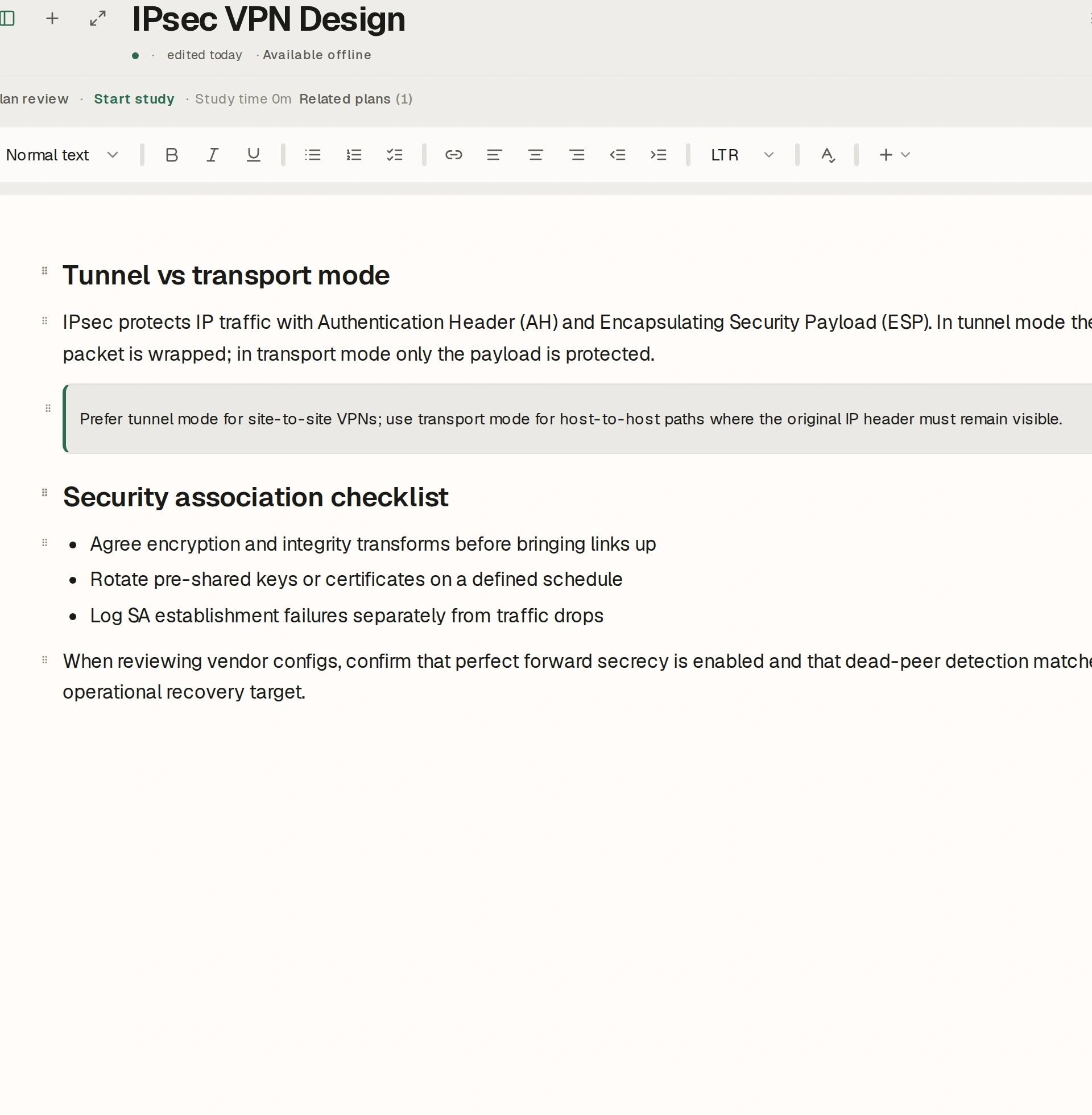This screenshot has height=1115, width=1092.
Task: Open the insert plus dropdown
Action: [894, 155]
